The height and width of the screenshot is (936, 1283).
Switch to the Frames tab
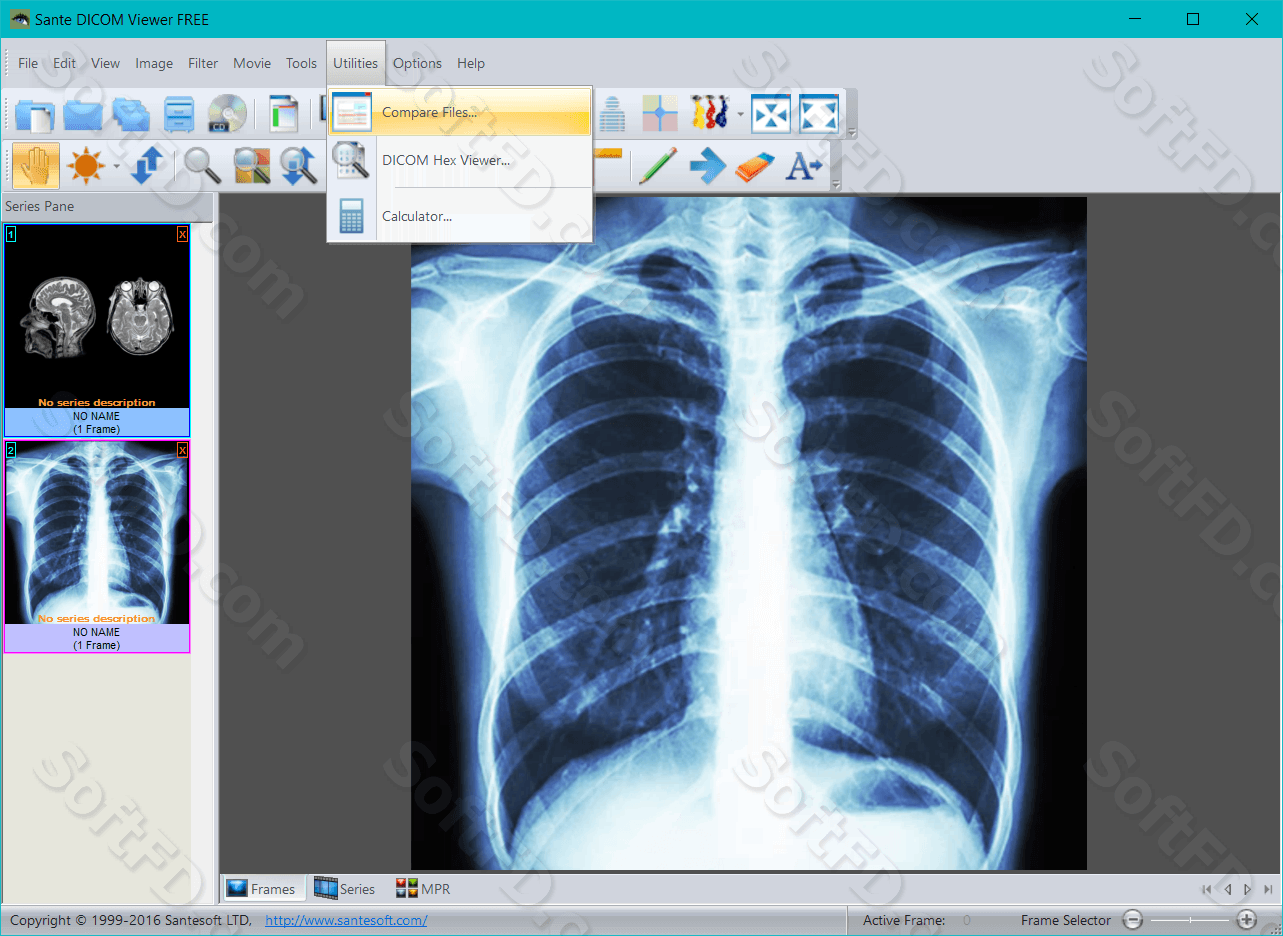click(x=261, y=888)
